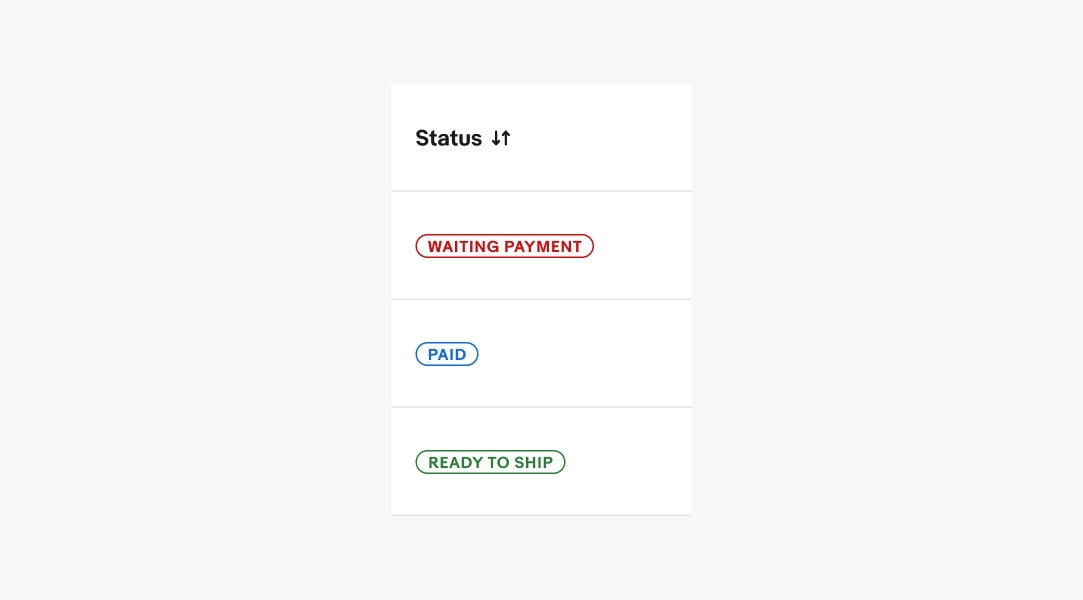This screenshot has width=1083, height=600.
Task: Select the row containing WAITING PAYMENT
Action: click(541, 245)
